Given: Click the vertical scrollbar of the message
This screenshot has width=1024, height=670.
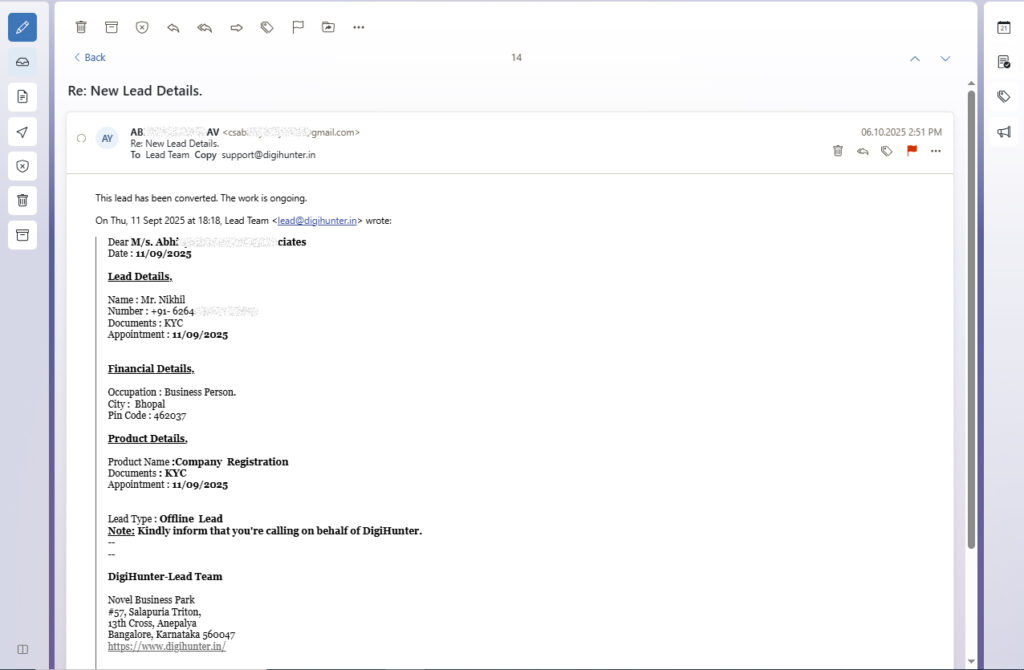Looking at the screenshot, I should tap(970, 320).
